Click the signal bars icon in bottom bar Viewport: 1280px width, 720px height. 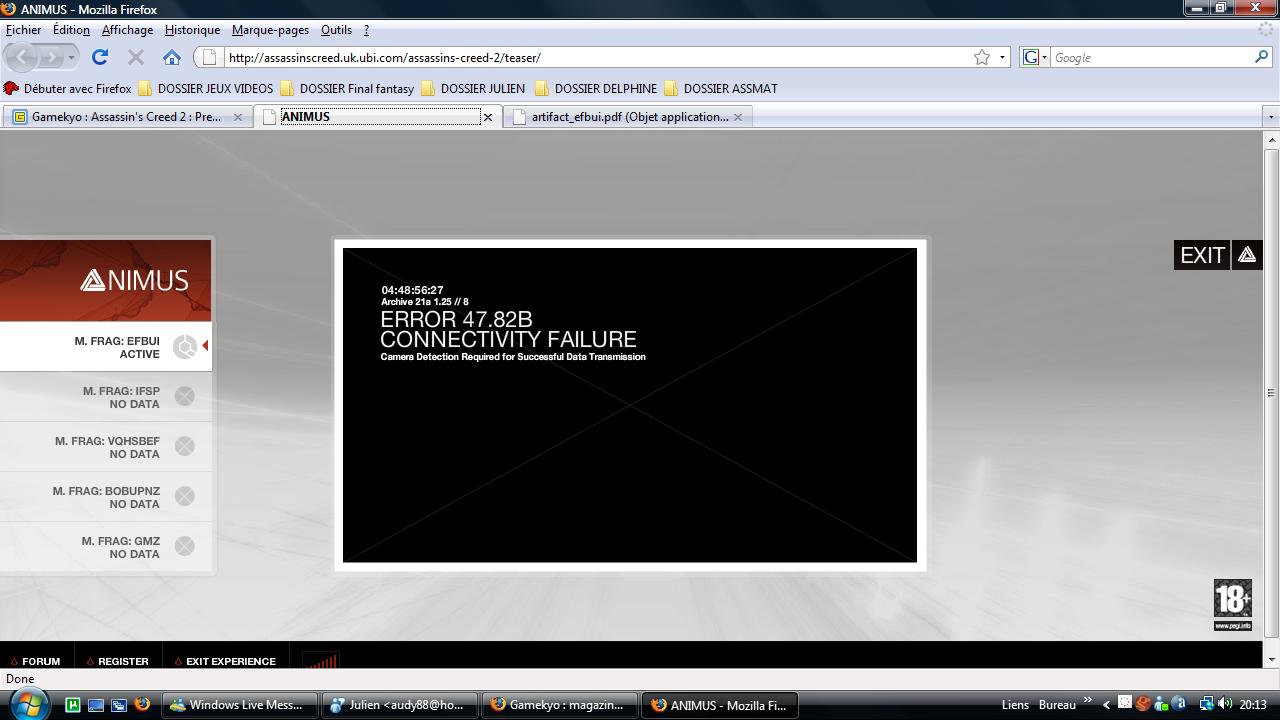click(321, 661)
